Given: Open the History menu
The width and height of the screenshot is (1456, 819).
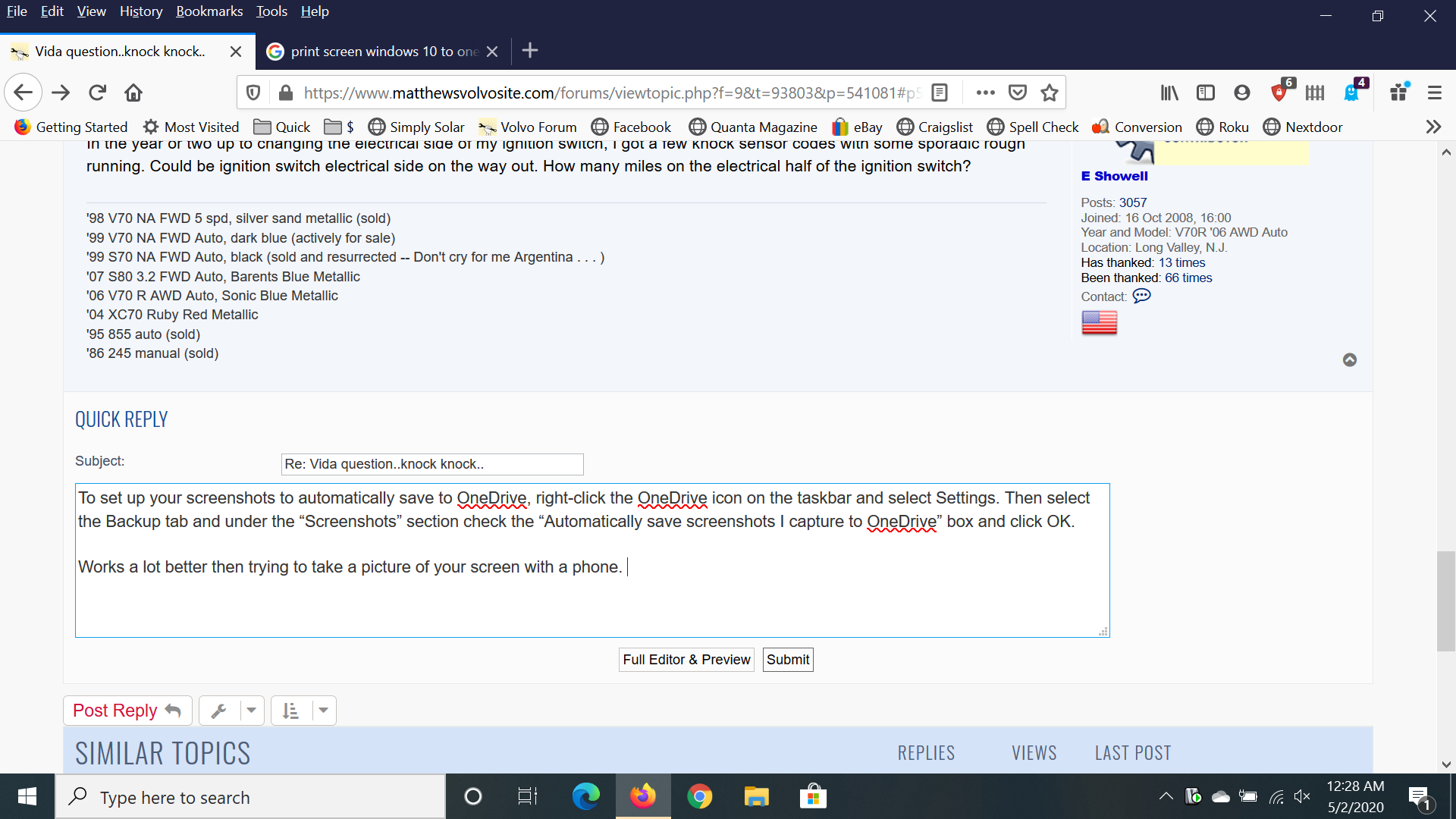Looking at the screenshot, I should 140,11.
